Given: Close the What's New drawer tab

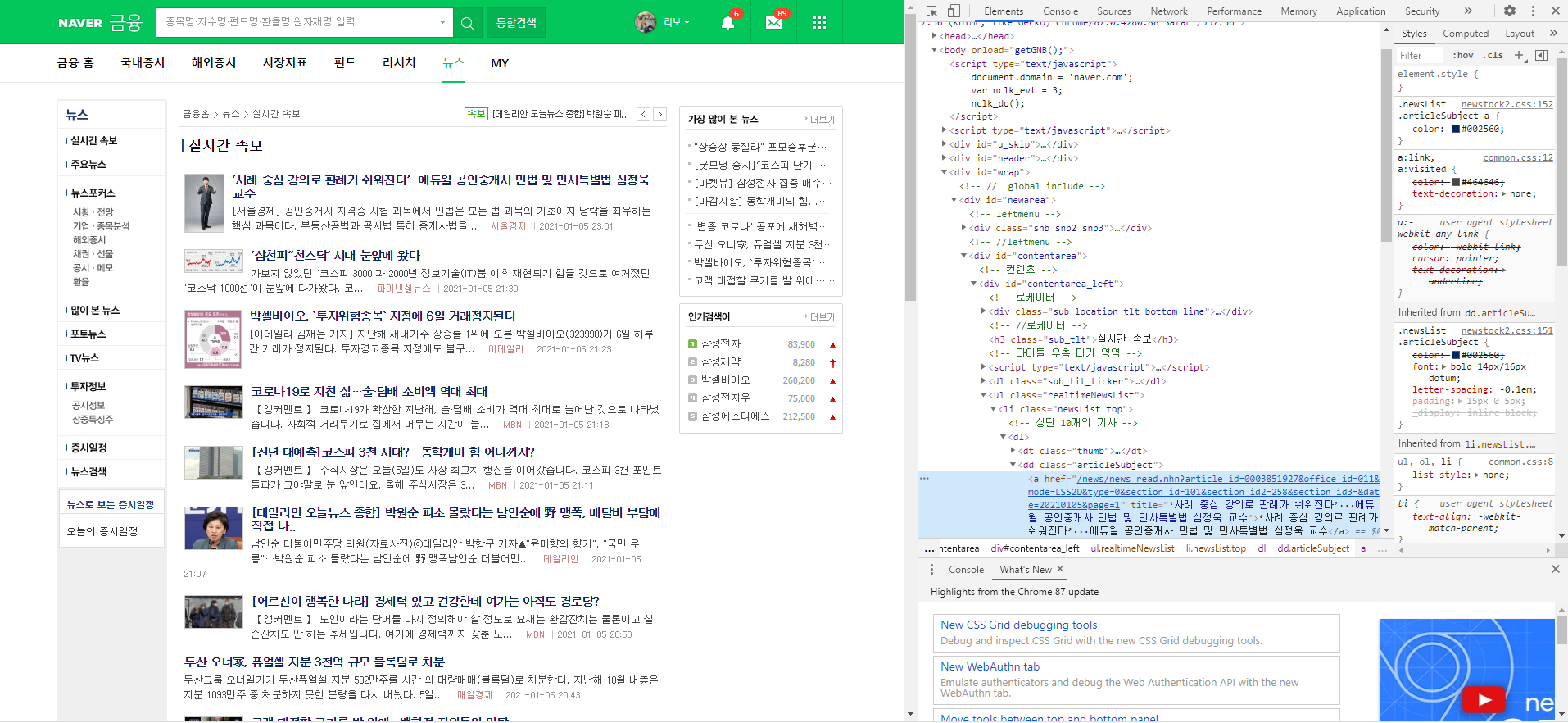Looking at the screenshot, I should point(1060,569).
